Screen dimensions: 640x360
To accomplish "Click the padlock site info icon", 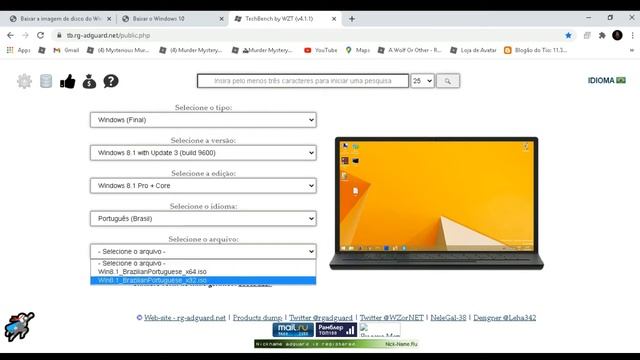I will coord(59,36).
